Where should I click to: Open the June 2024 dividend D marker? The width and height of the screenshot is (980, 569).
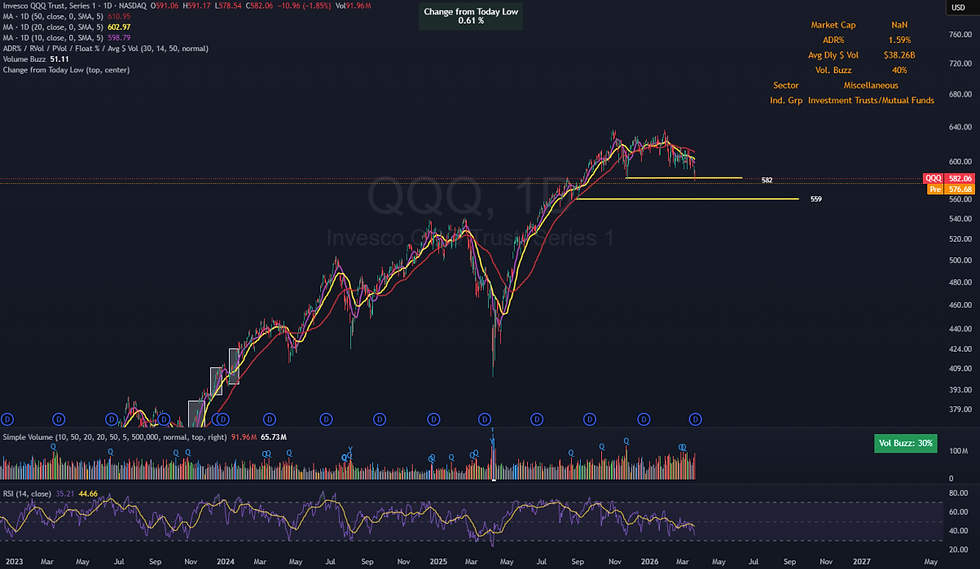(x=326, y=420)
